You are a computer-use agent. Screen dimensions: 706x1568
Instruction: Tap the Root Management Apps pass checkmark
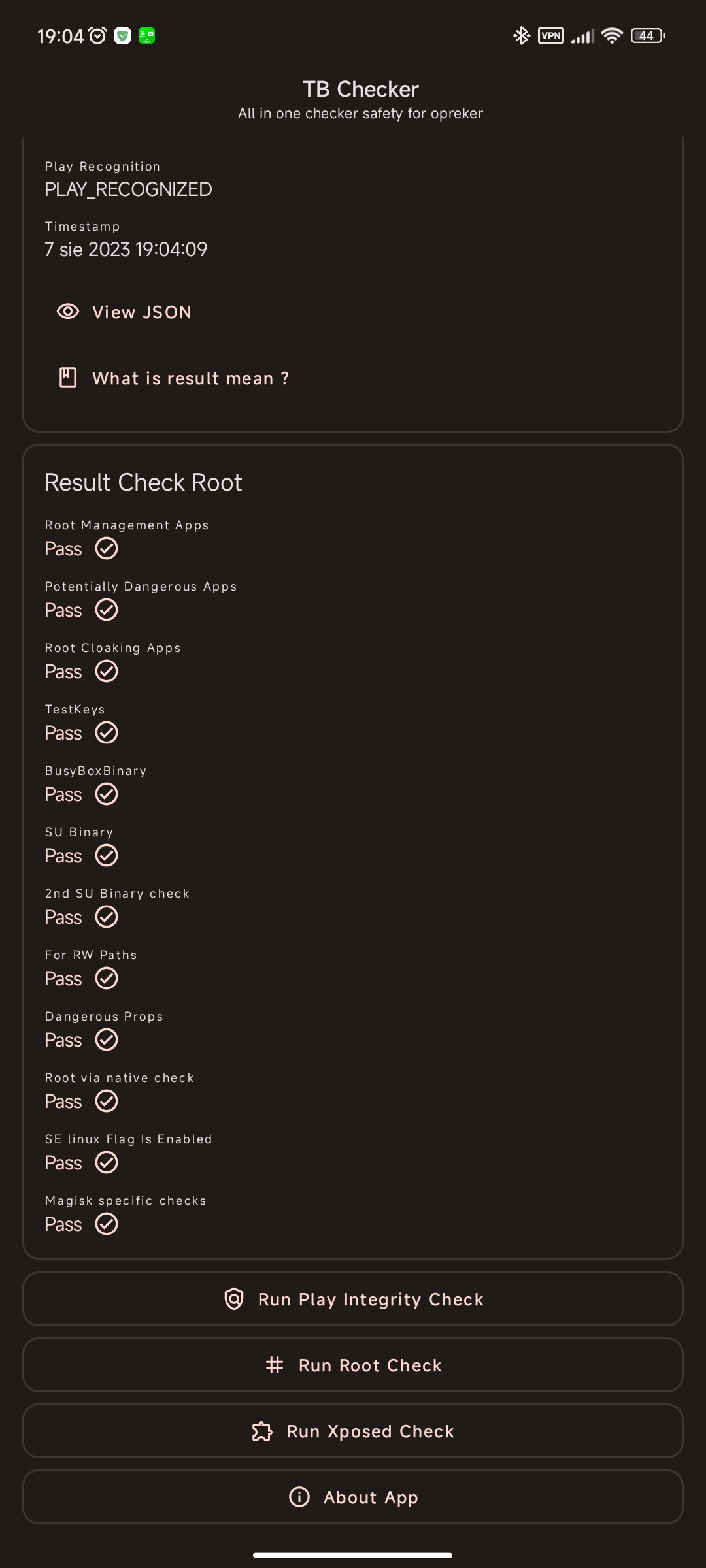tap(107, 548)
